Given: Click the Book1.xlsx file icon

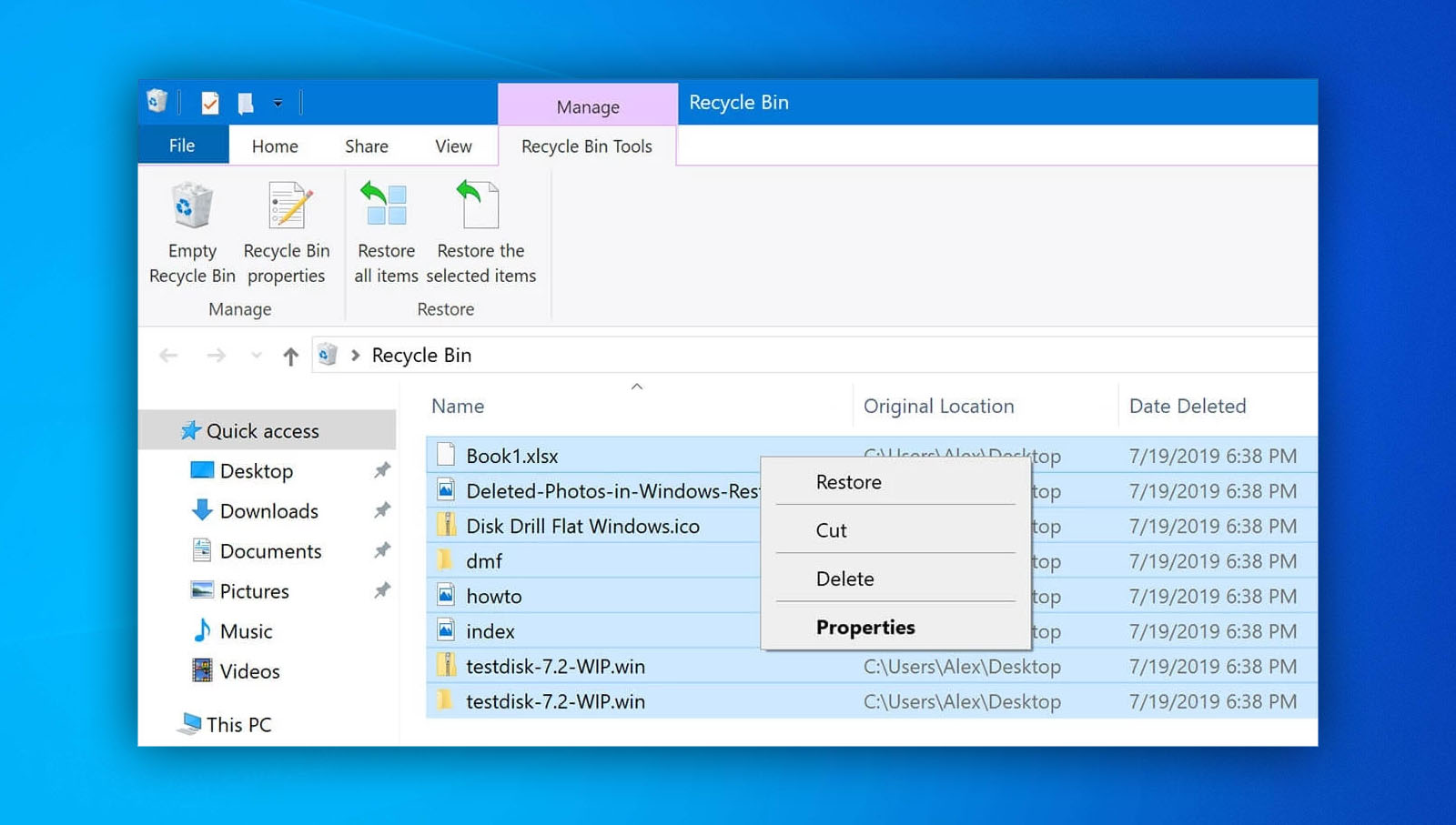Looking at the screenshot, I should coord(446,454).
